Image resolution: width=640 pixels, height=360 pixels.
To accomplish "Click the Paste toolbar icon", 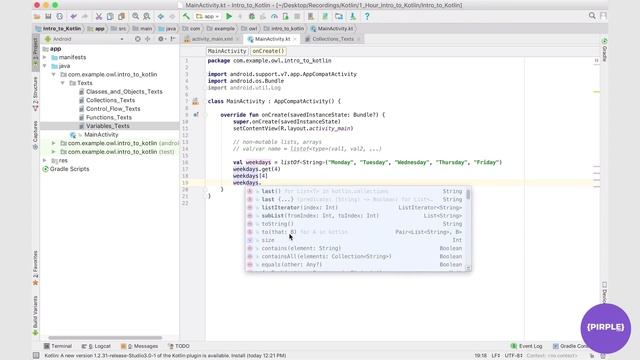I will click(121, 16).
